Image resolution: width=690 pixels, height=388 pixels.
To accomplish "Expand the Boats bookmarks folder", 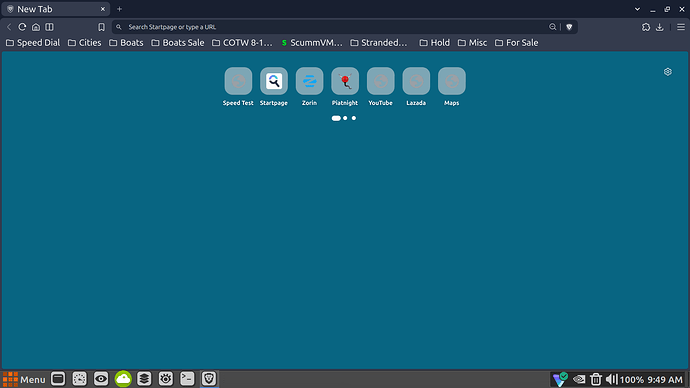I will click(x=126, y=43).
